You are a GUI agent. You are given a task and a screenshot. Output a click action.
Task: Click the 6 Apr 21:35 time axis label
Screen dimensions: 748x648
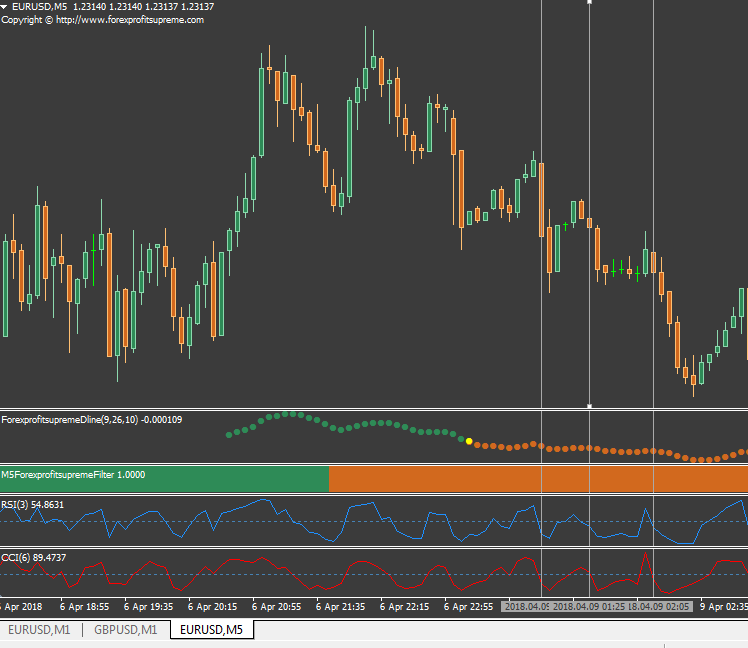click(x=341, y=607)
